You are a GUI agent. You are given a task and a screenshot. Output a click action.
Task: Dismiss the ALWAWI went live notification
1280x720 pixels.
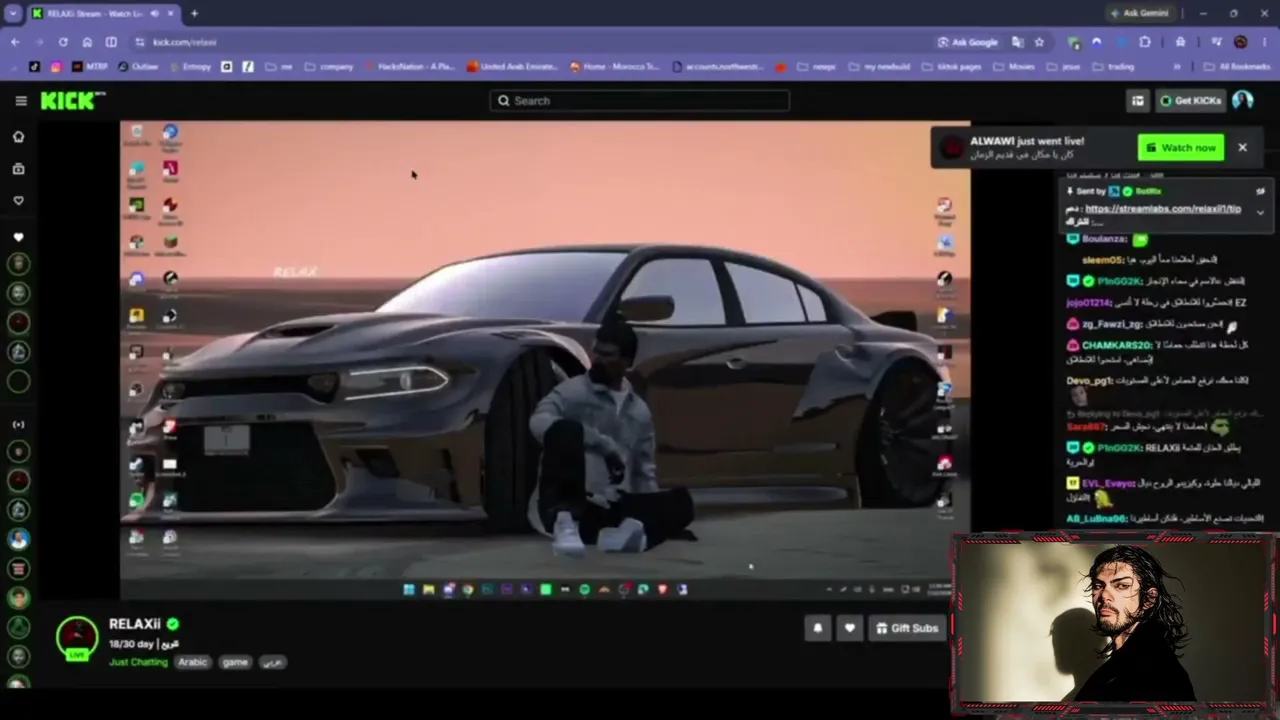click(1242, 147)
